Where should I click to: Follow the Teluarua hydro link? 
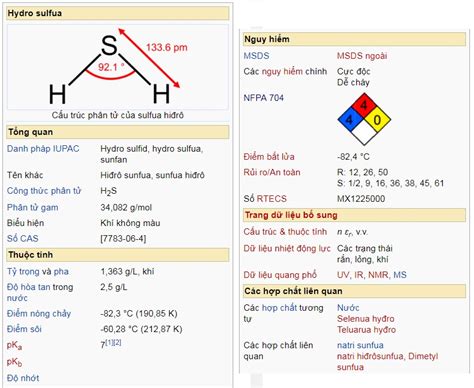click(366, 330)
